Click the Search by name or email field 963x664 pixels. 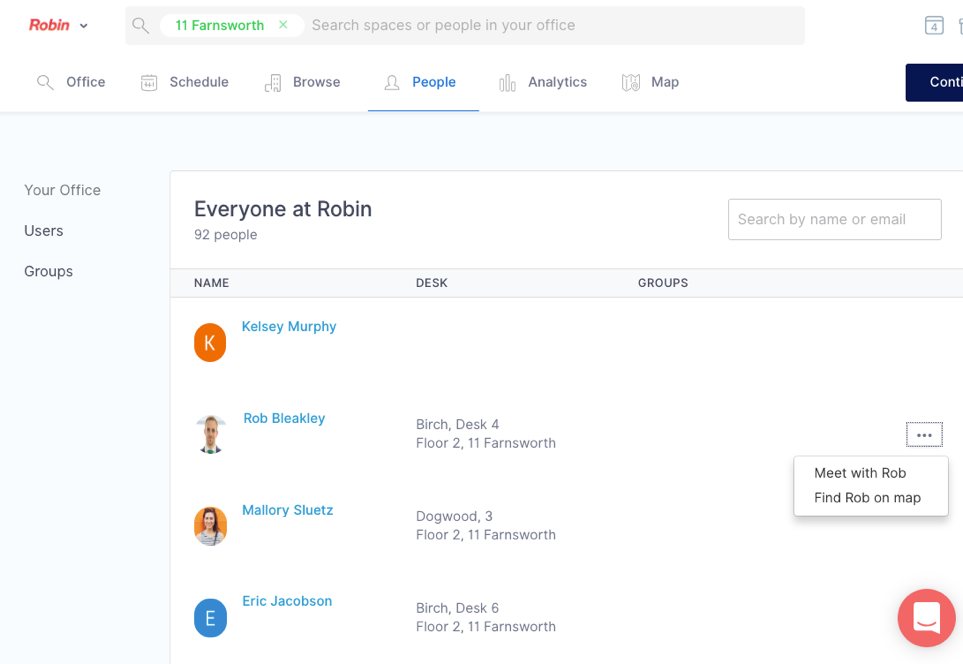[x=834, y=219]
